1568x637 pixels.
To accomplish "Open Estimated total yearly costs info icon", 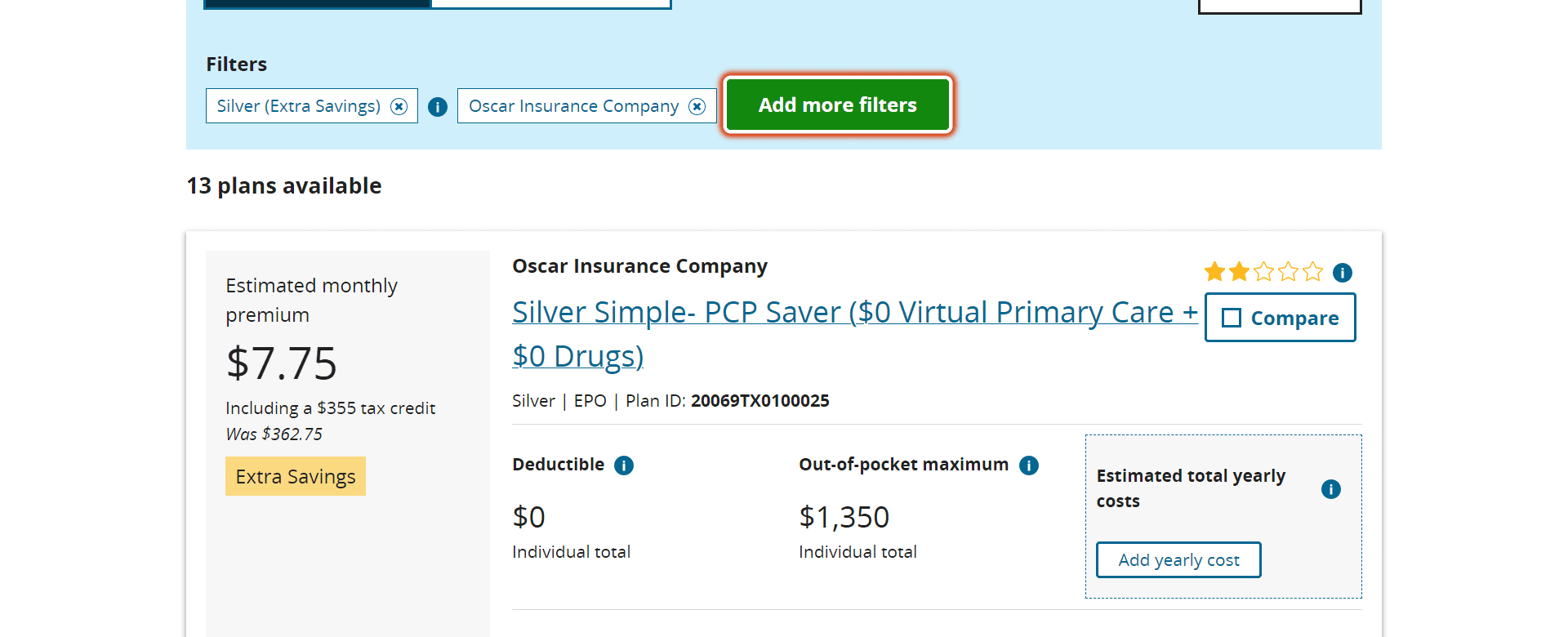I will coord(1331,489).
